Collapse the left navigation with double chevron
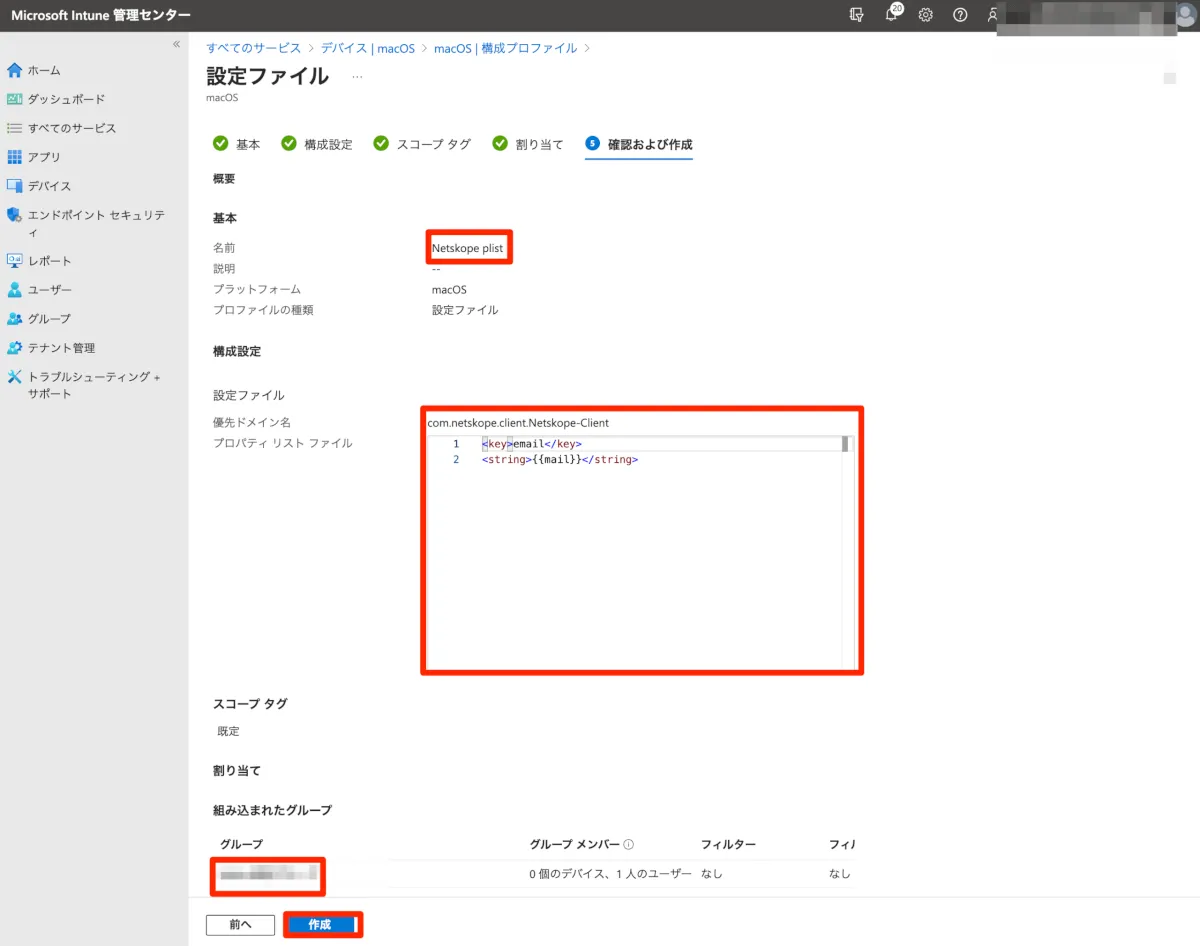The image size is (1200, 946). (176, 44)
